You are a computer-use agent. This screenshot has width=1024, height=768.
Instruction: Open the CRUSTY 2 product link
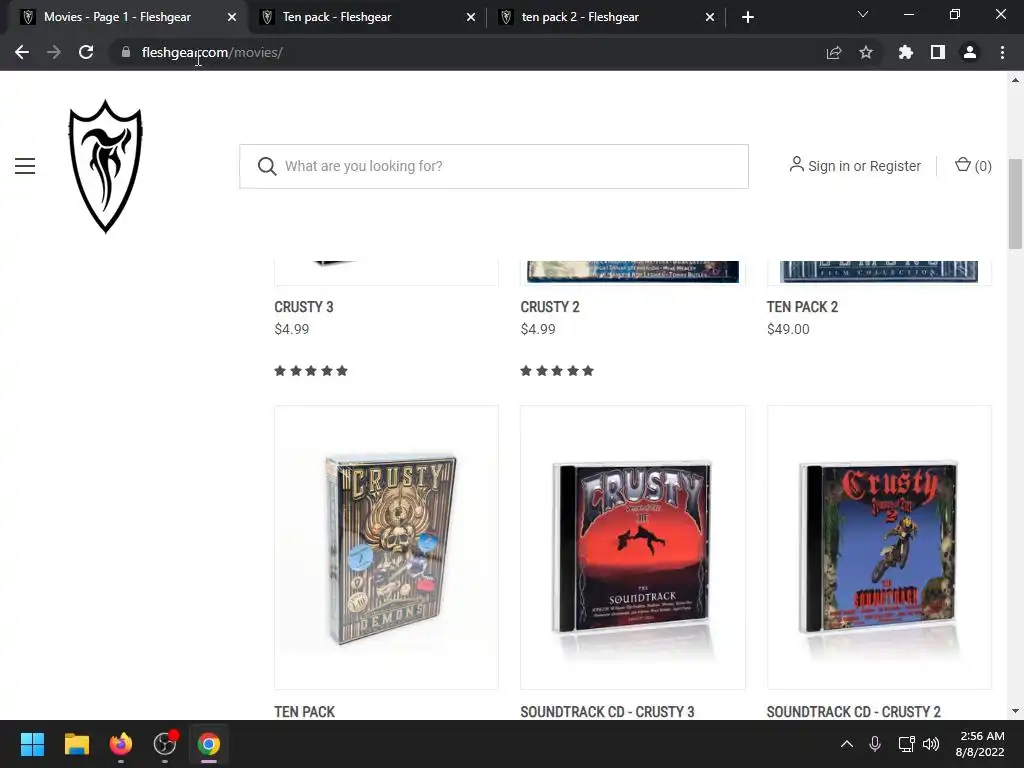point(550,307)
